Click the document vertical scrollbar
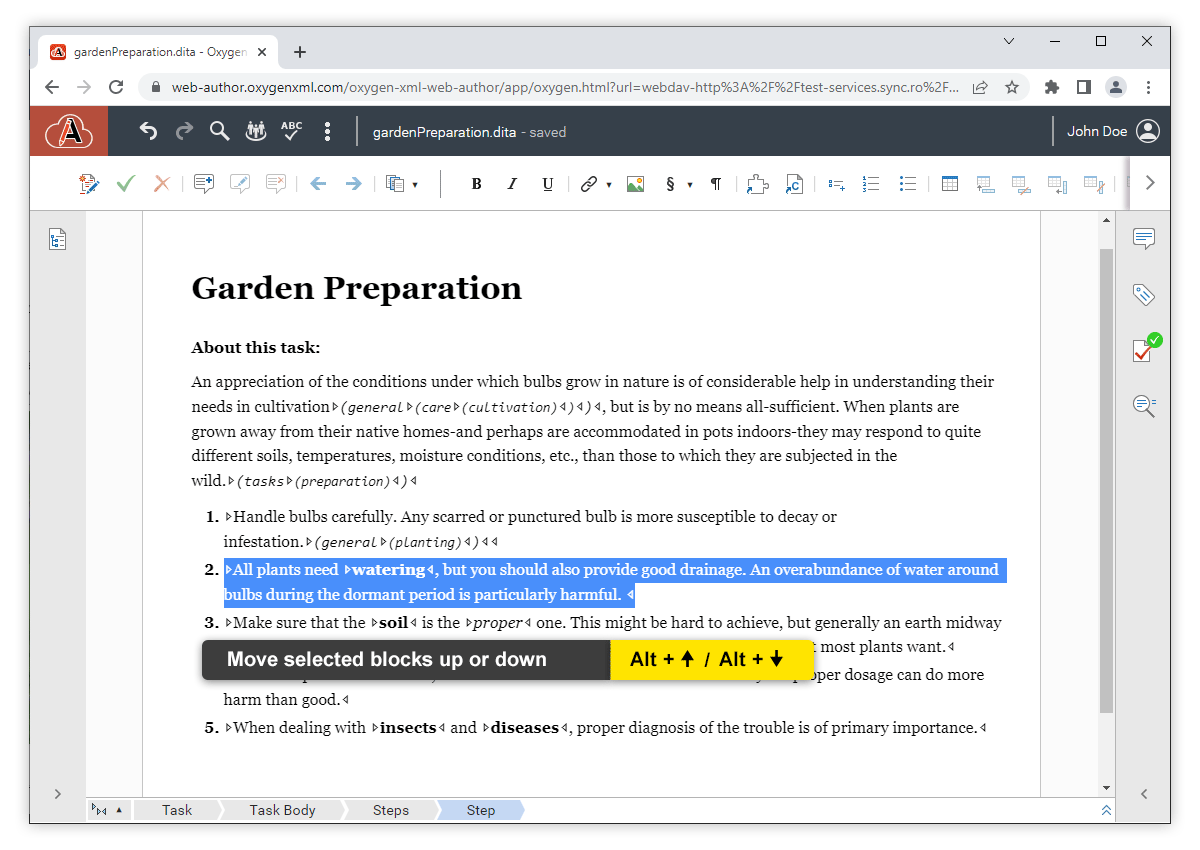1200x850 pixels. [x=1106, y=480]
